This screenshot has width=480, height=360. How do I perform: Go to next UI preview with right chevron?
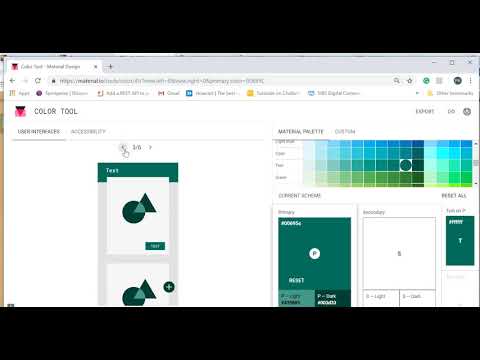pyautogui.click(x=150, y=147)
